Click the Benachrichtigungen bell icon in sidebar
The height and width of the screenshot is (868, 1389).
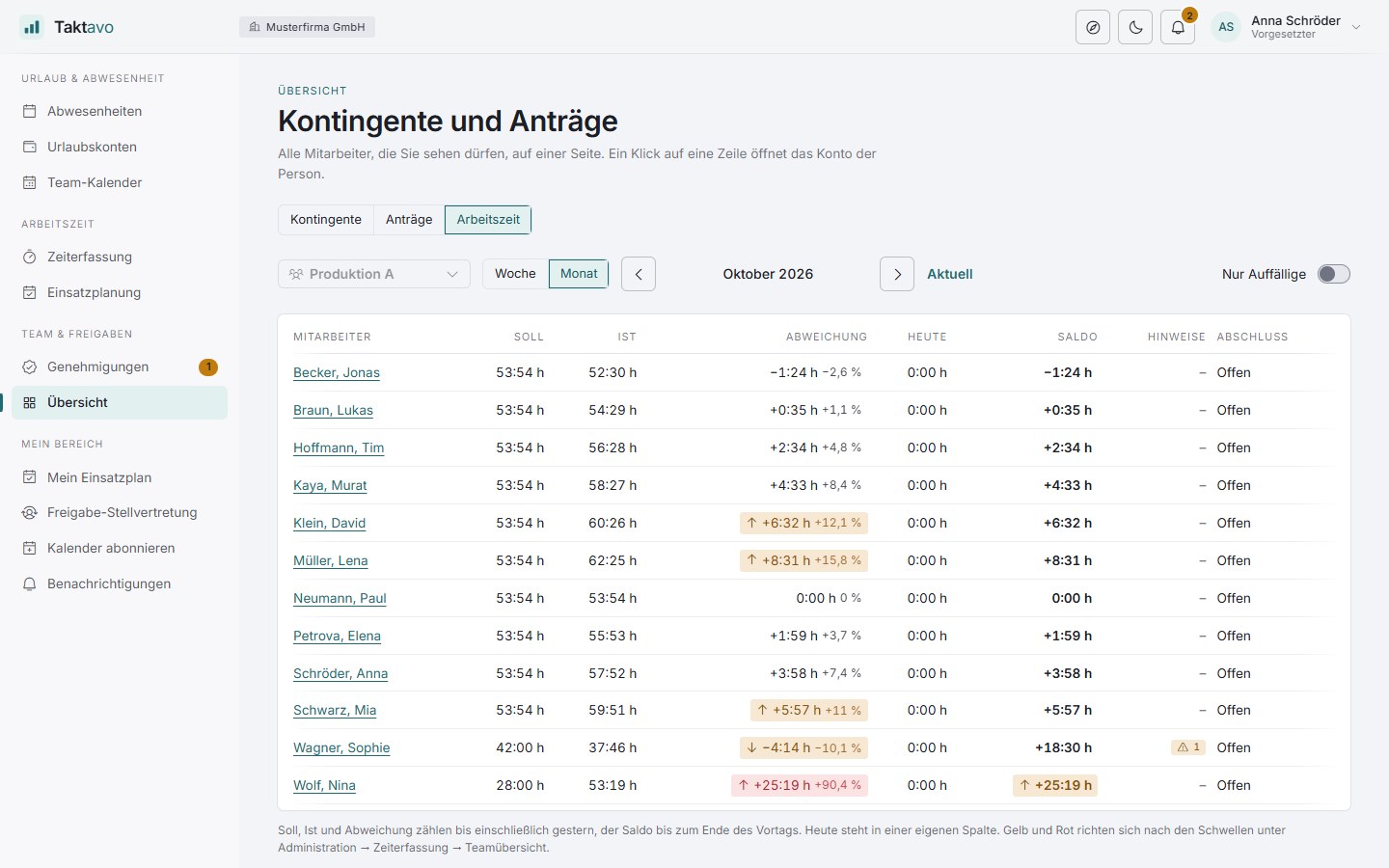pos(30,583)
